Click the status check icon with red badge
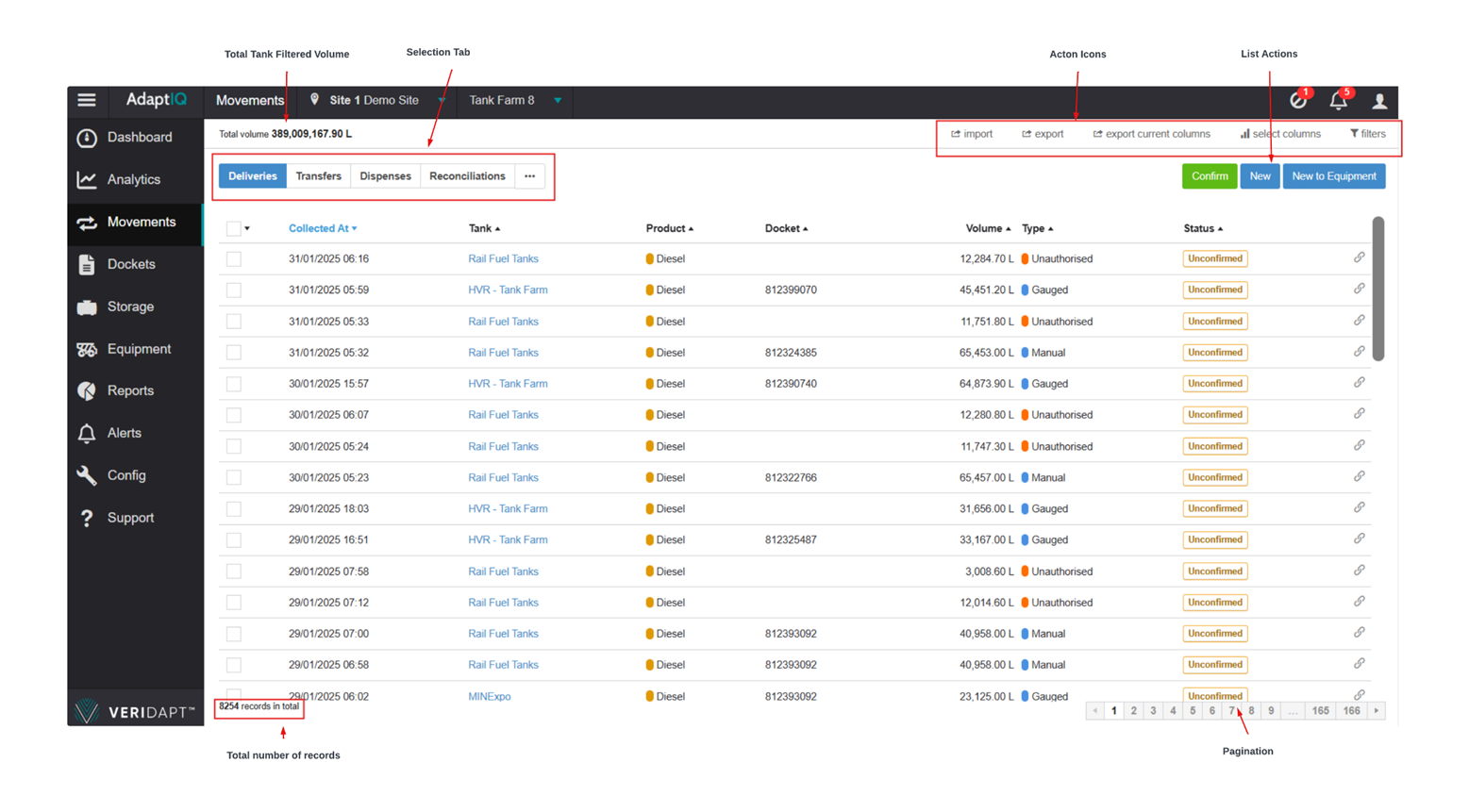The height and width of the screenshot is (812, 1469). (1297, 101)
